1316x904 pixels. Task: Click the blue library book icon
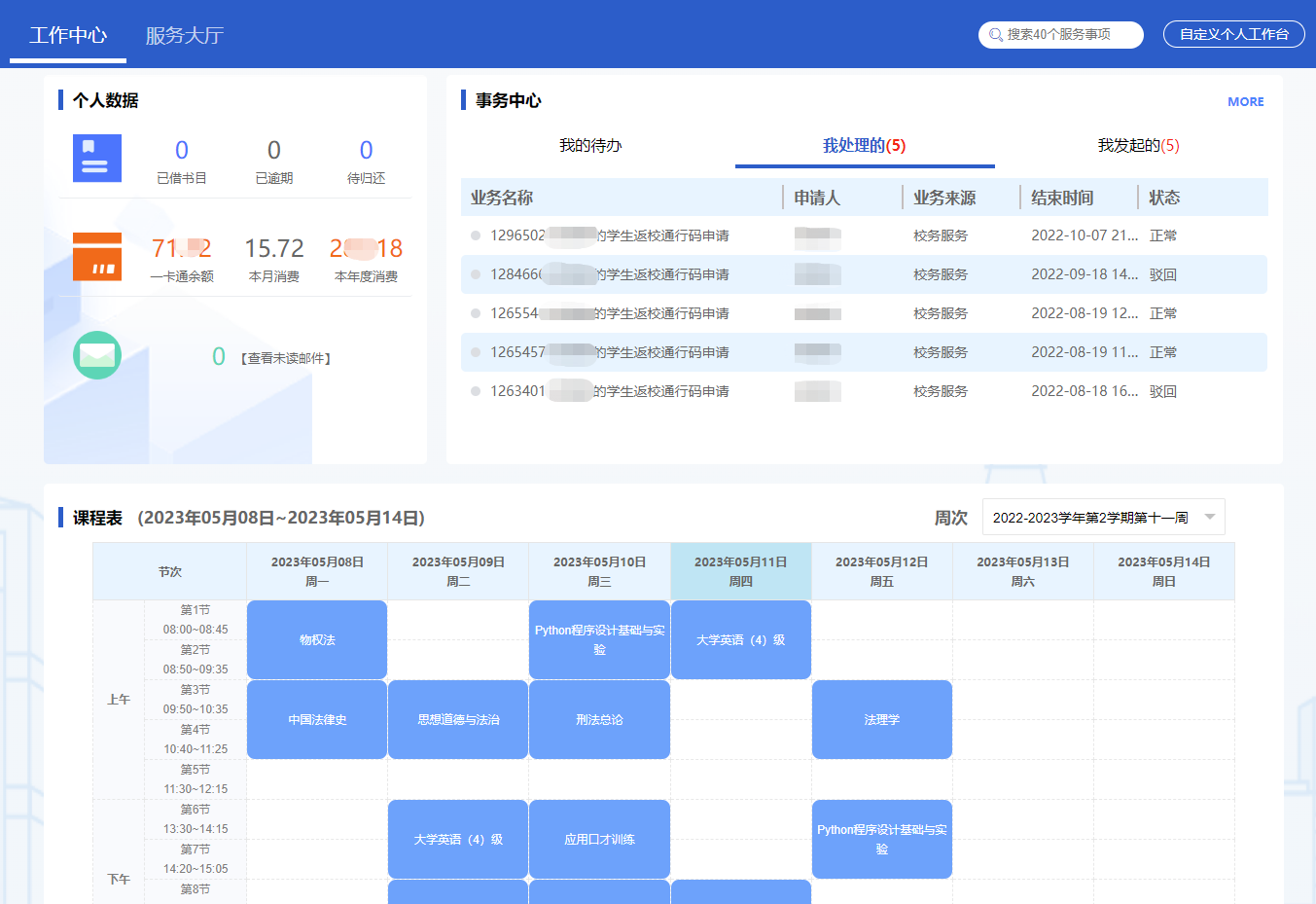pos(97,159)
